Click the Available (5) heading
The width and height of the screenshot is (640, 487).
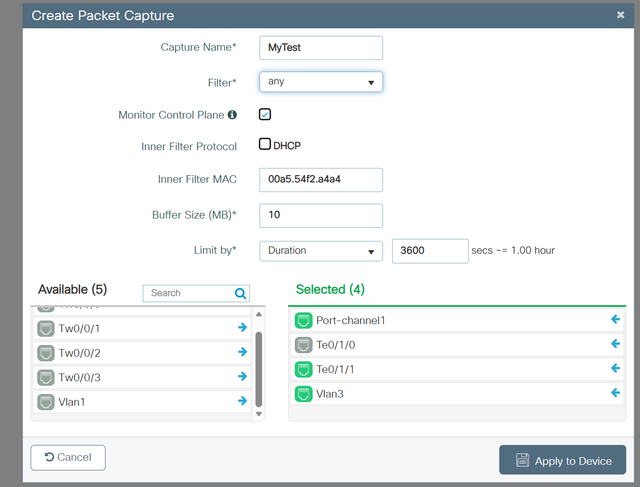point(73,289)
